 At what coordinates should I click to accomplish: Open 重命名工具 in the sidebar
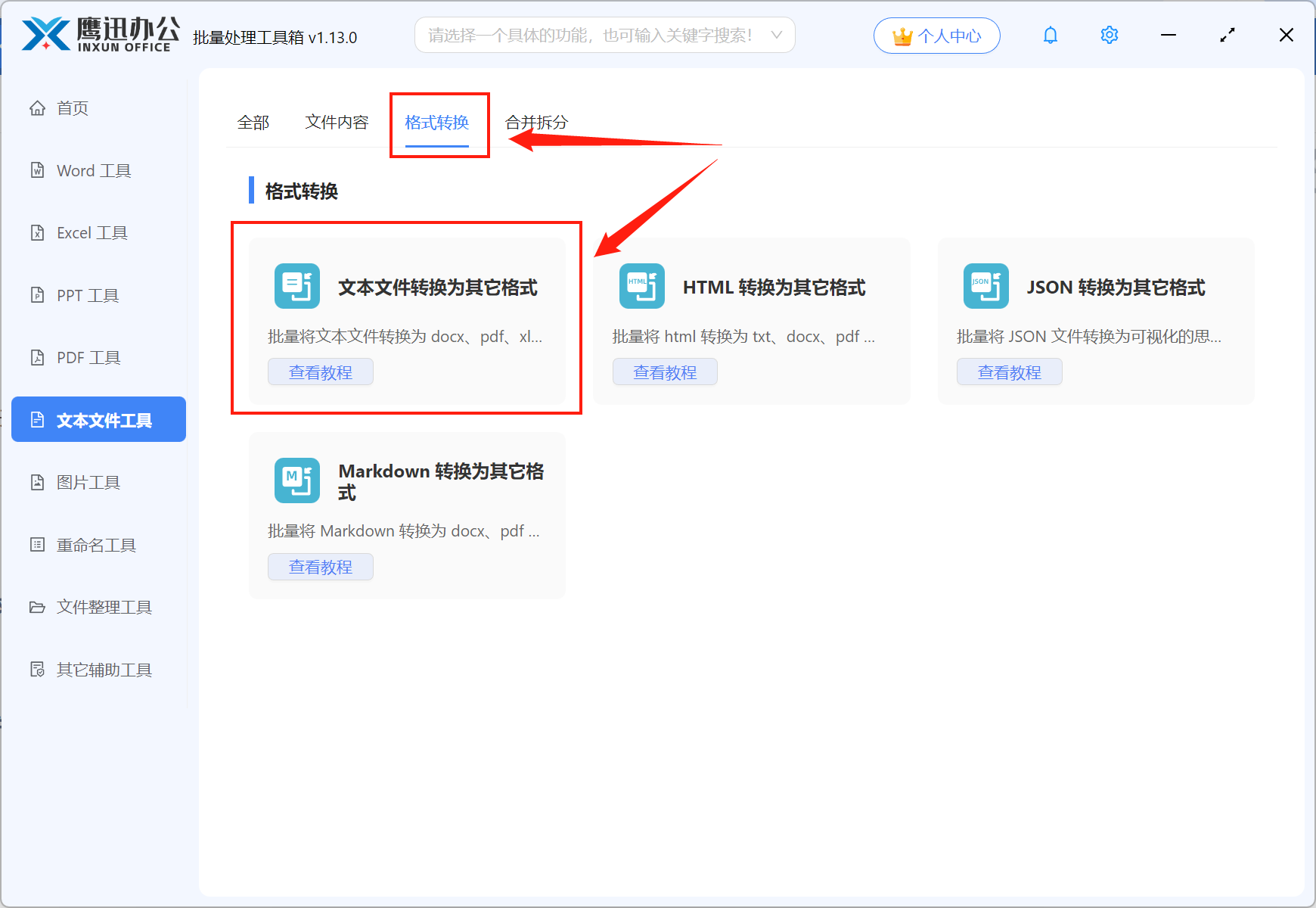(x=96, y=545)
